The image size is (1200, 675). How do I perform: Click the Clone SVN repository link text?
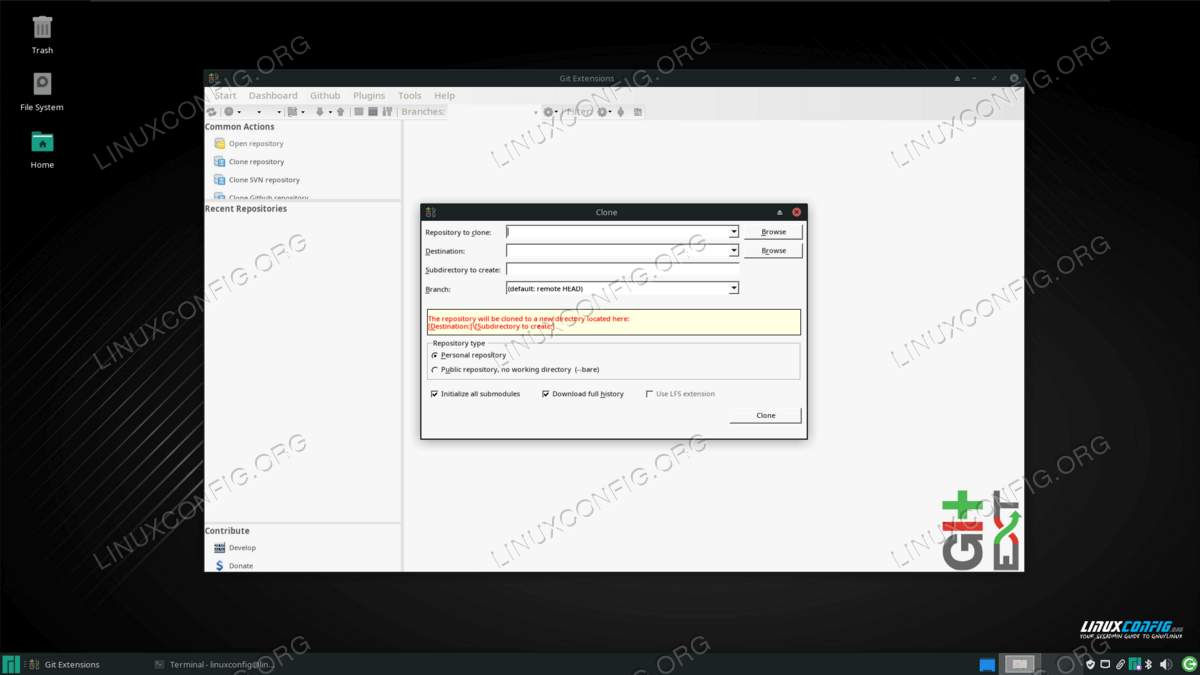click(264, 180)
